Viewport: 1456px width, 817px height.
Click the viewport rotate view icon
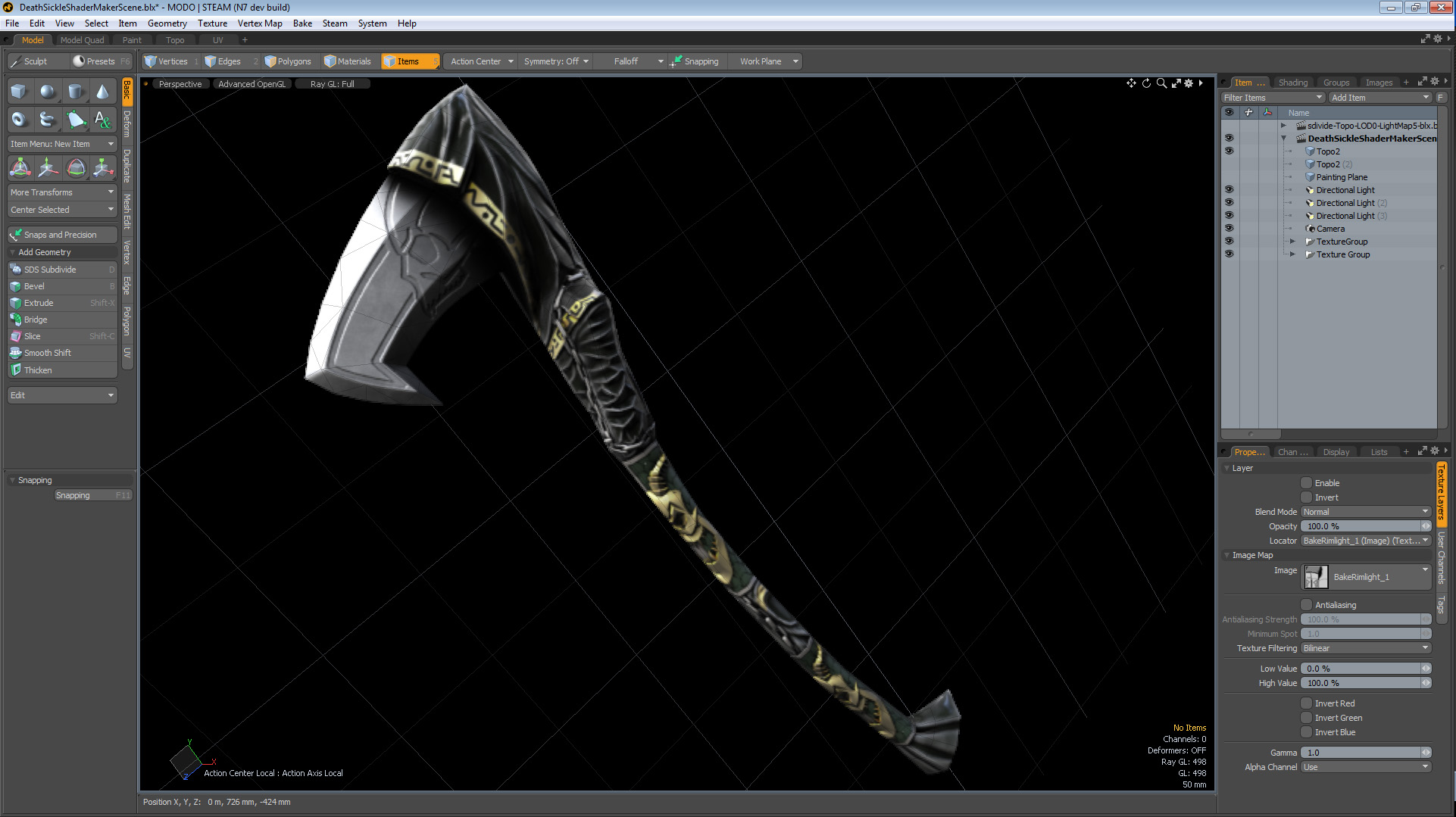[1146, 83]
